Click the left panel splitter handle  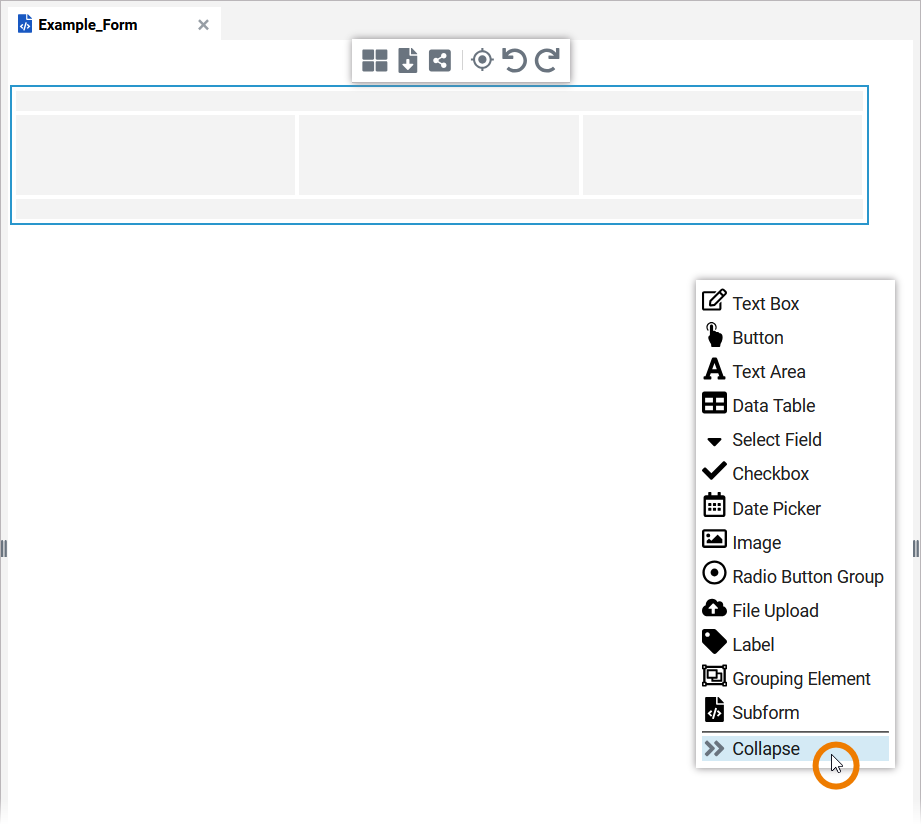pos(4,548)
